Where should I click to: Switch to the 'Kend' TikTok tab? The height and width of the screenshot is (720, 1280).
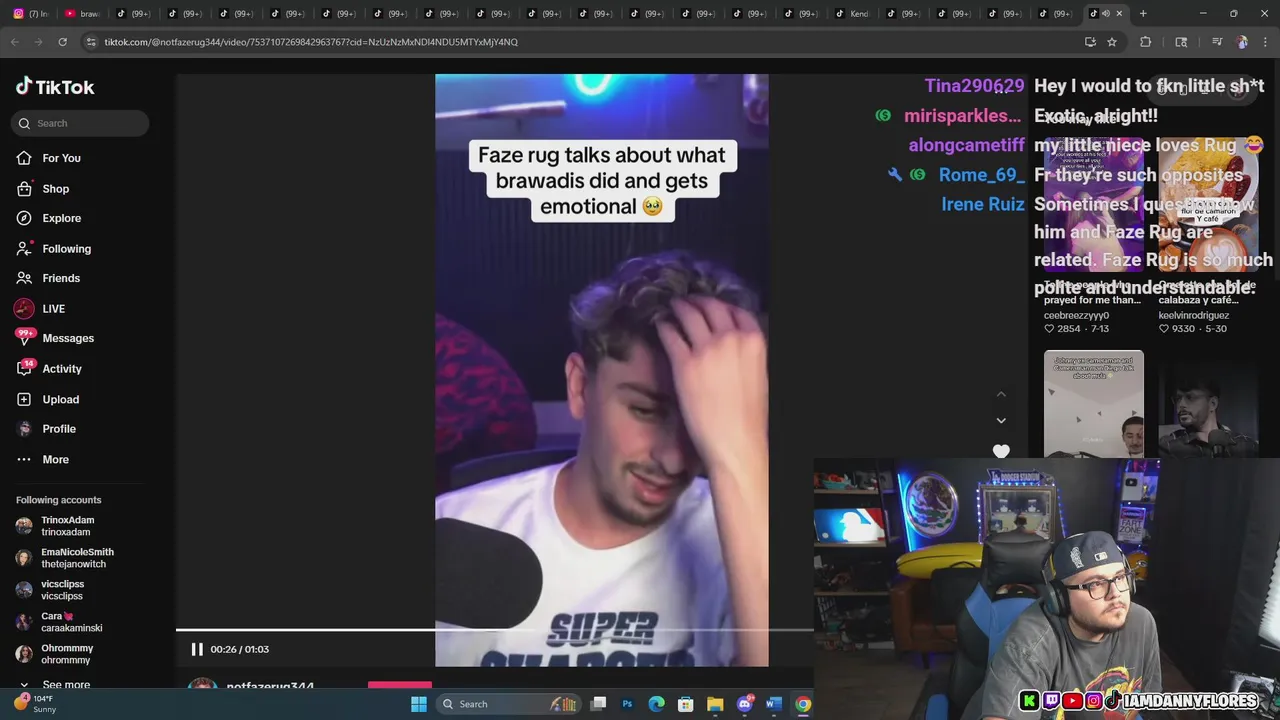click(852, 14)
